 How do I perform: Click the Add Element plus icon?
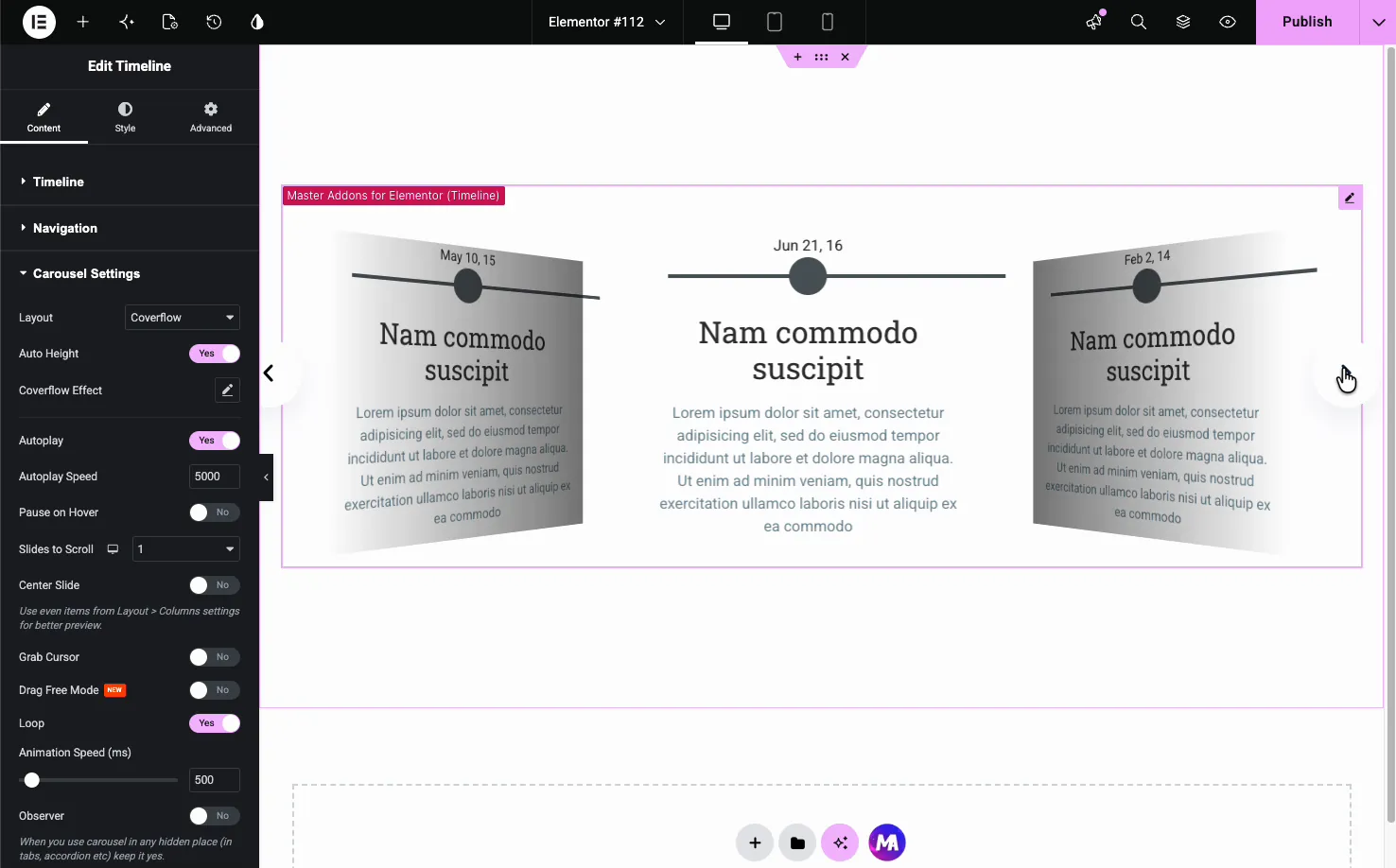coord(83,22)
